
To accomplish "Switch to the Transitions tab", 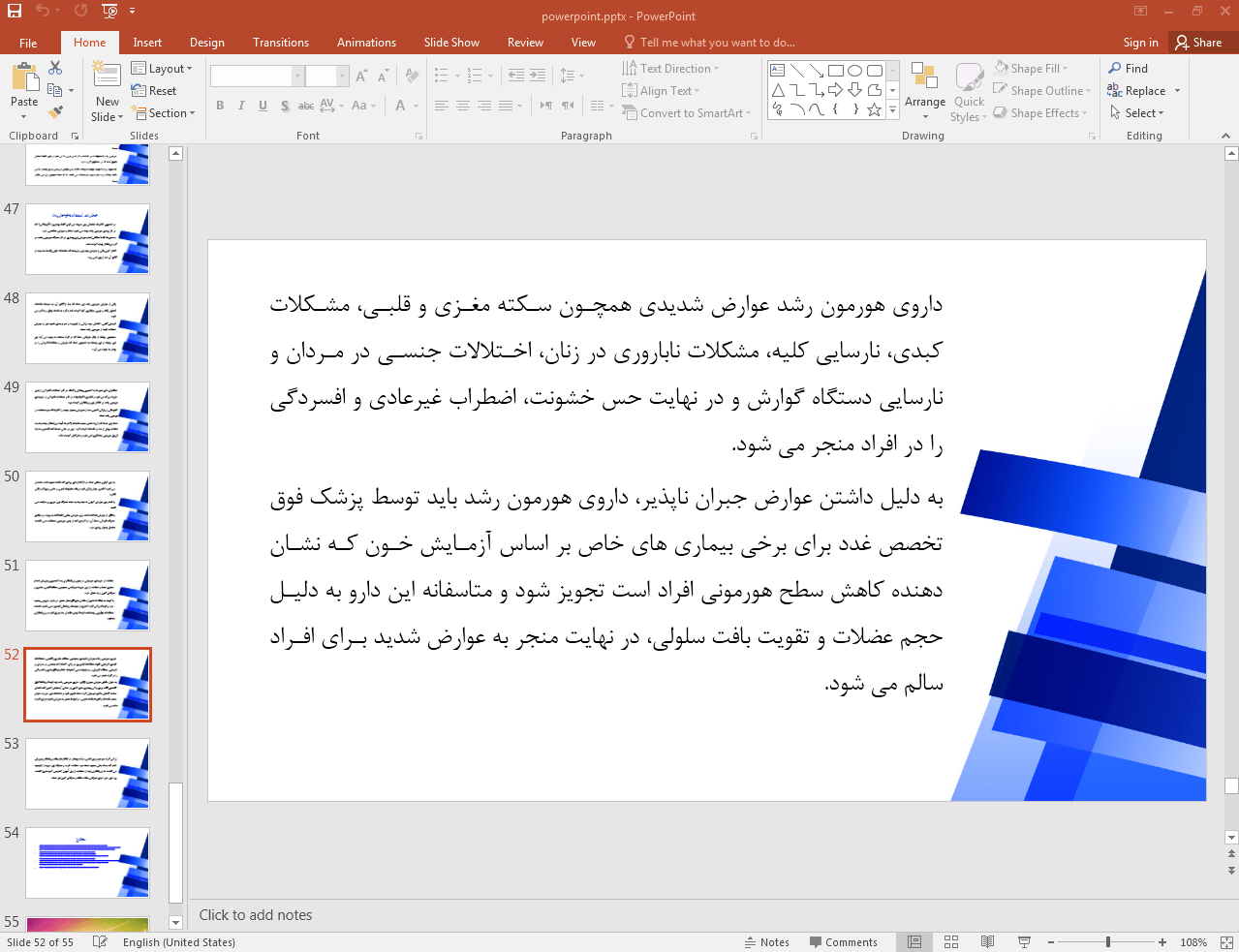I will click(281, 43).
